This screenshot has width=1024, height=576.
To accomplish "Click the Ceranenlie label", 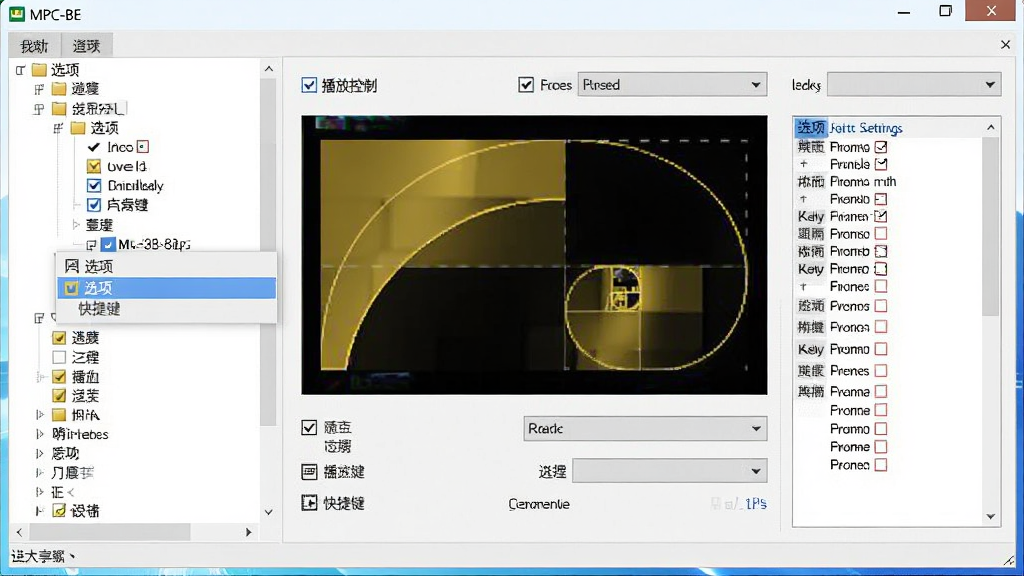I will [x=539, y=504].
